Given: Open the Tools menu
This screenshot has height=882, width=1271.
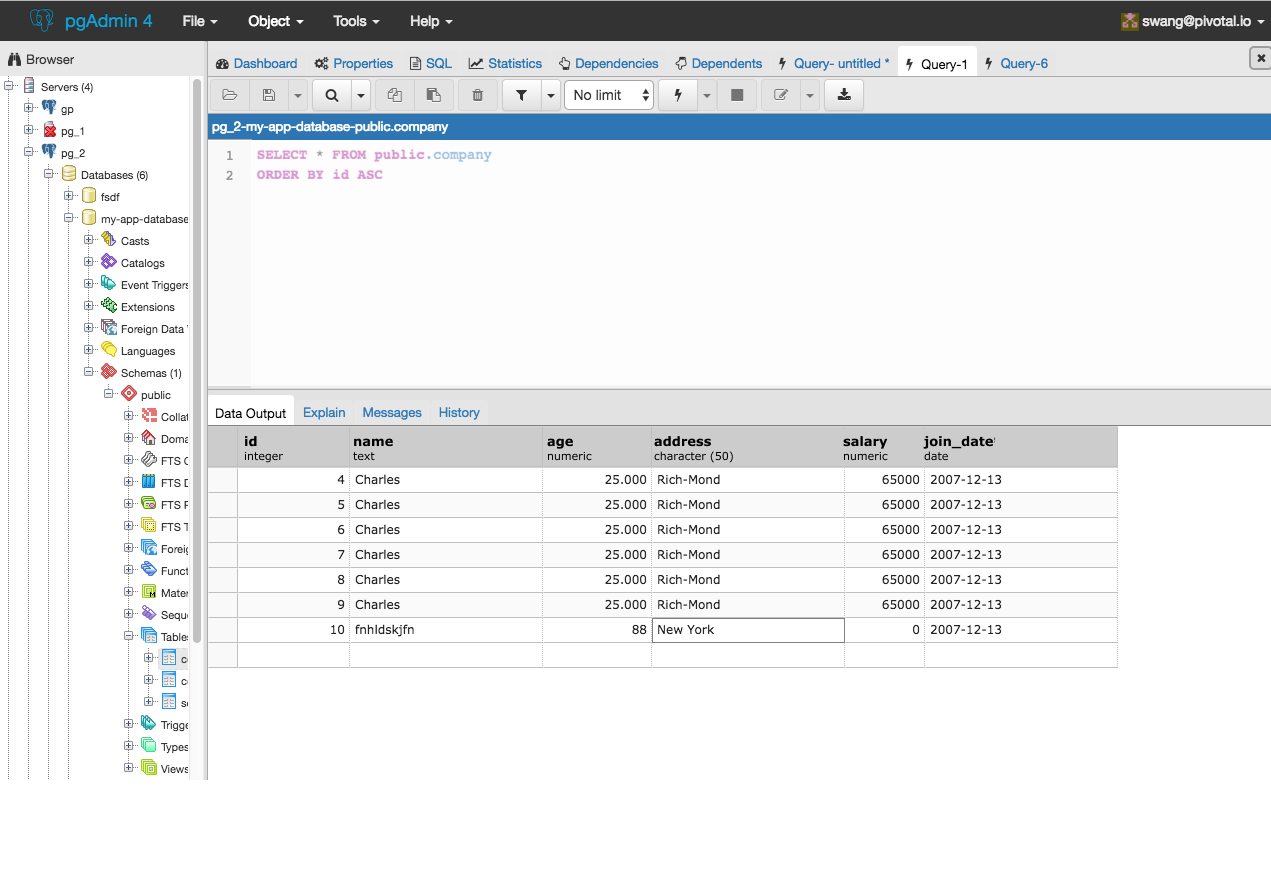Looking at the screenshot, I should (x=356, y=21).
